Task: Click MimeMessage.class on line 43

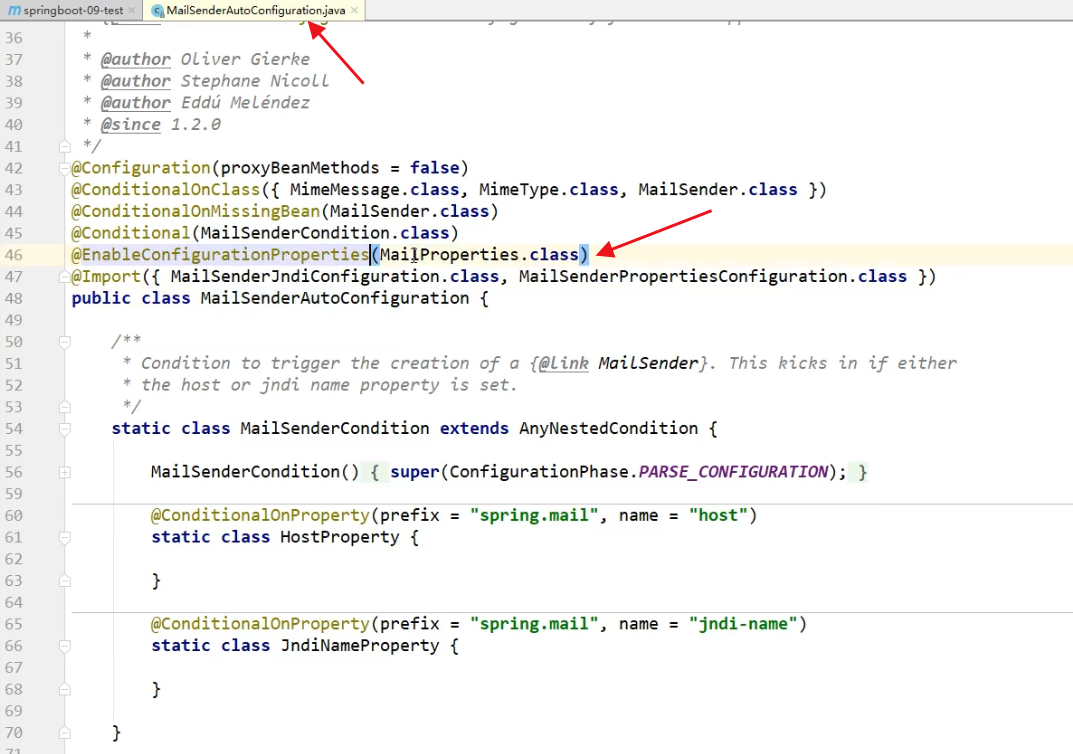Action: 374,190
